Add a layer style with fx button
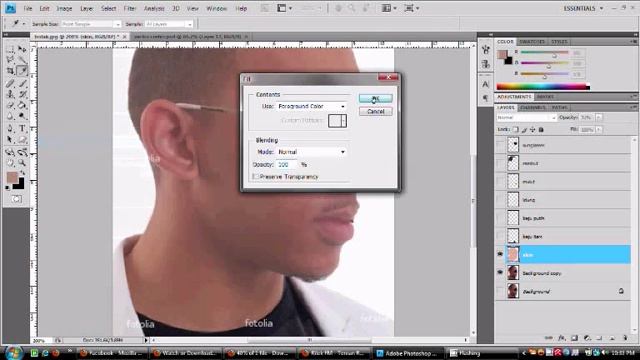This screenshot has height=360, width=640. point(562,338)
